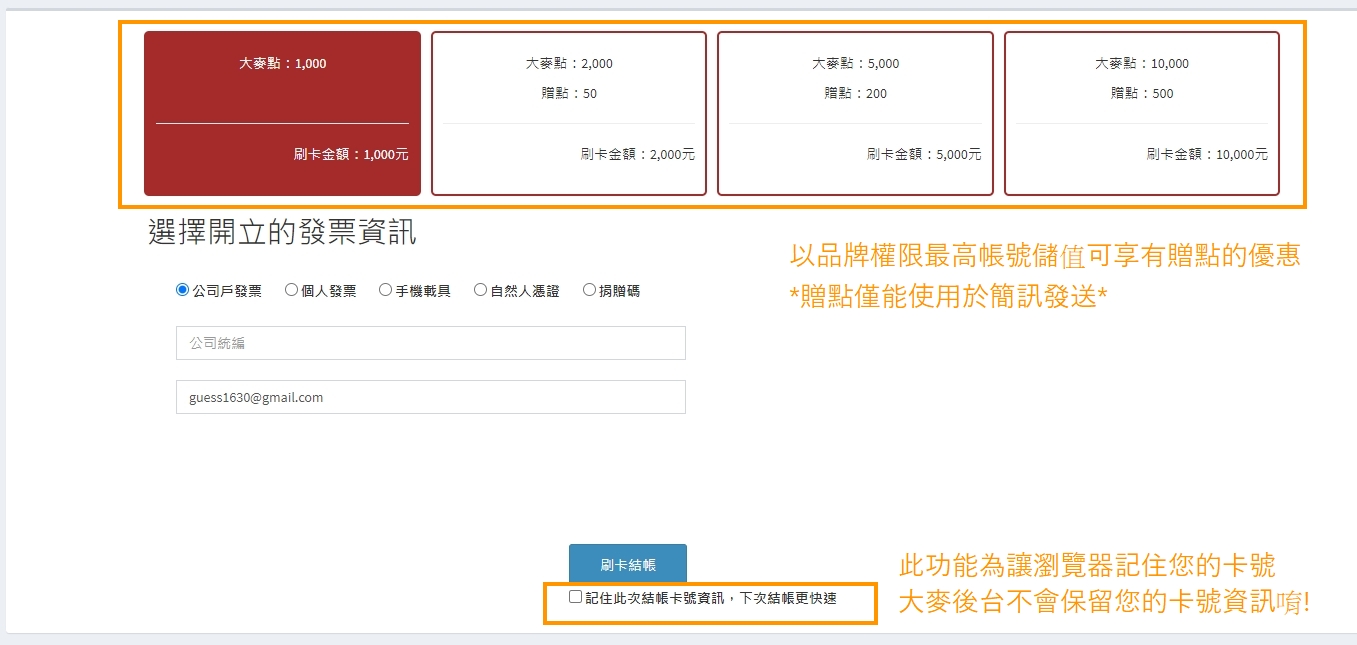Click the 贈點：500 bonus label
Viewport: 1357px width, 645px height.
(x=1141, y=94)
